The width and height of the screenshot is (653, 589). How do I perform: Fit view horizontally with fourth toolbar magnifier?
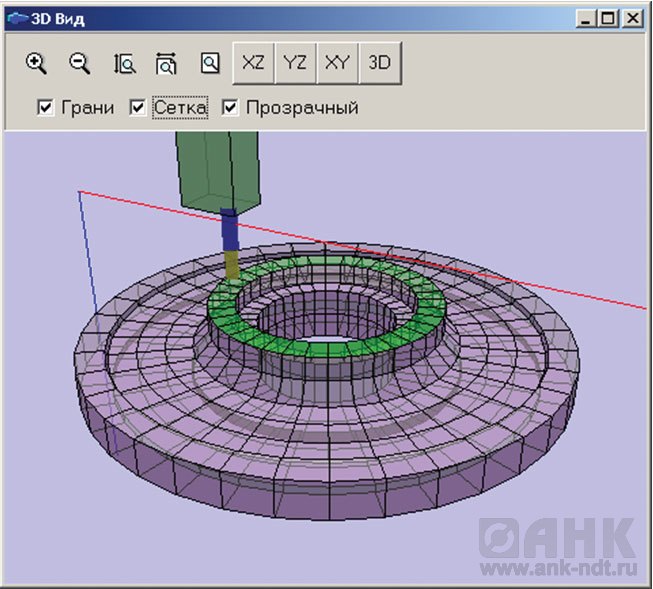pos(166,64)
